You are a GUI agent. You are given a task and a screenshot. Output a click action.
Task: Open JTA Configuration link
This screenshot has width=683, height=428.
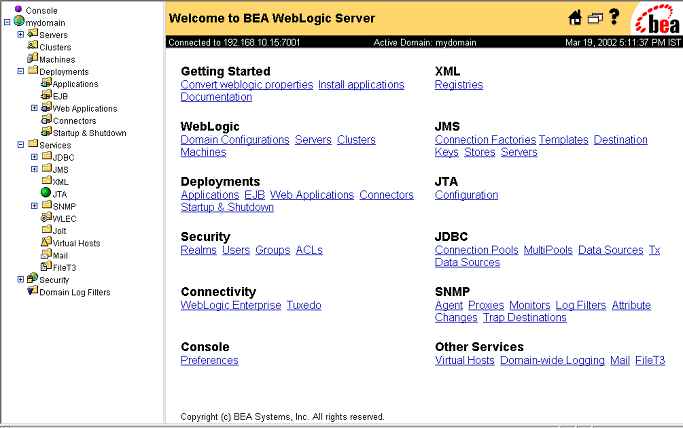467,195
